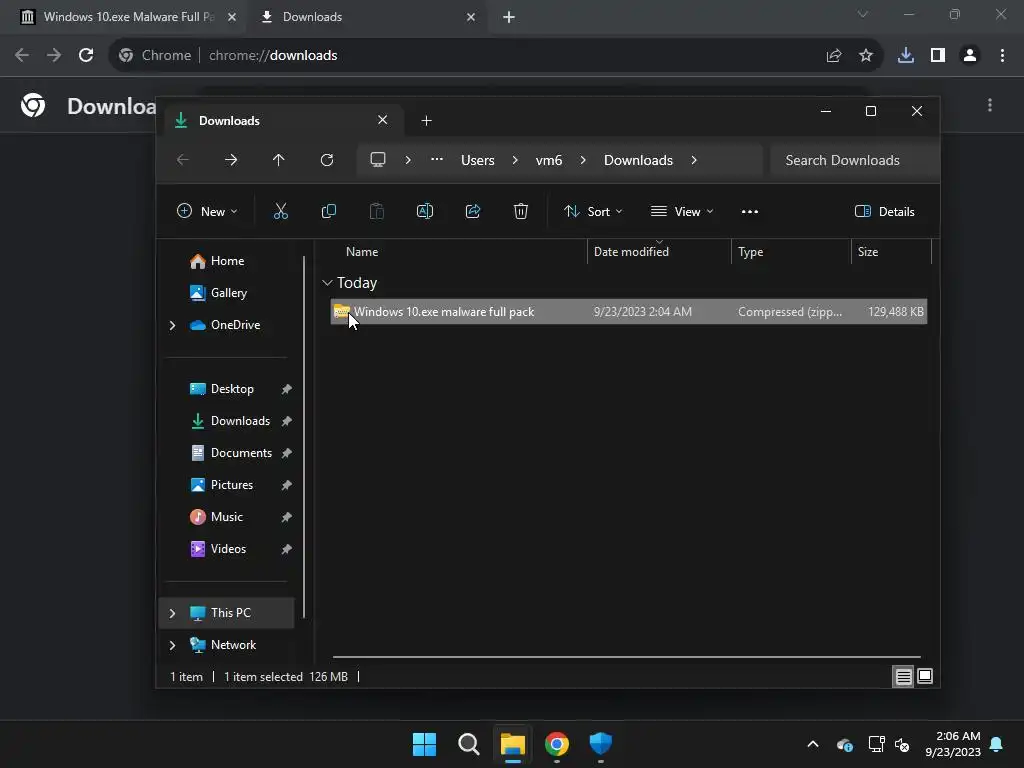The height and width of the screenshot is (768, 1024).
Task: Open Windows Start menu
Action: click(424, 744)
